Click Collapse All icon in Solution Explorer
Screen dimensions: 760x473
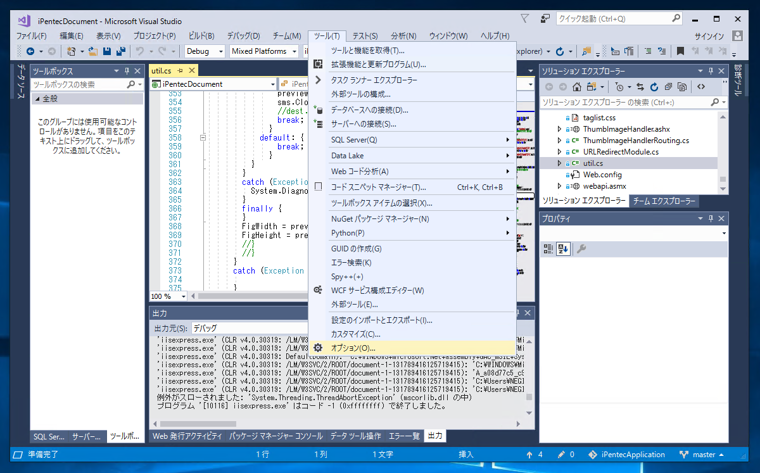click(x=668, y=87)
